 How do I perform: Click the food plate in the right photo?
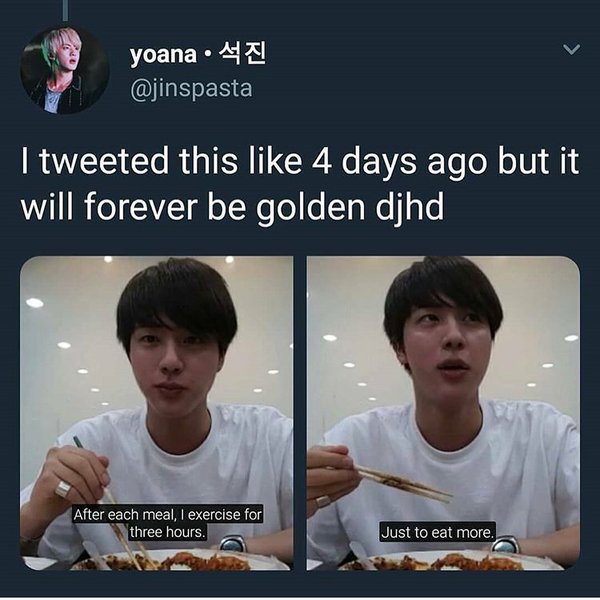(450, 561)
